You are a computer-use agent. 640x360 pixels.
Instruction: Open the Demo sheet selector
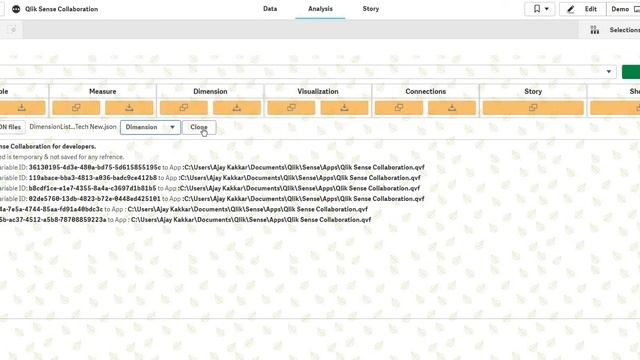(624, 9)
